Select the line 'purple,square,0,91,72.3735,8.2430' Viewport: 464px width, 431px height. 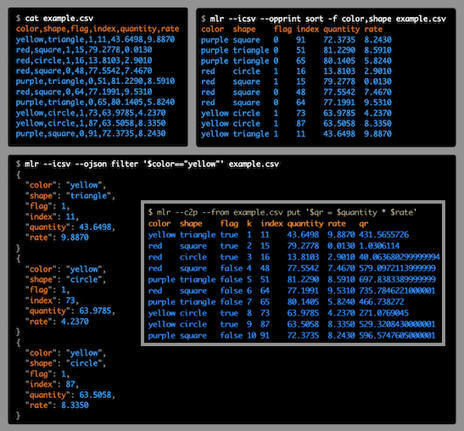point(91,134)
